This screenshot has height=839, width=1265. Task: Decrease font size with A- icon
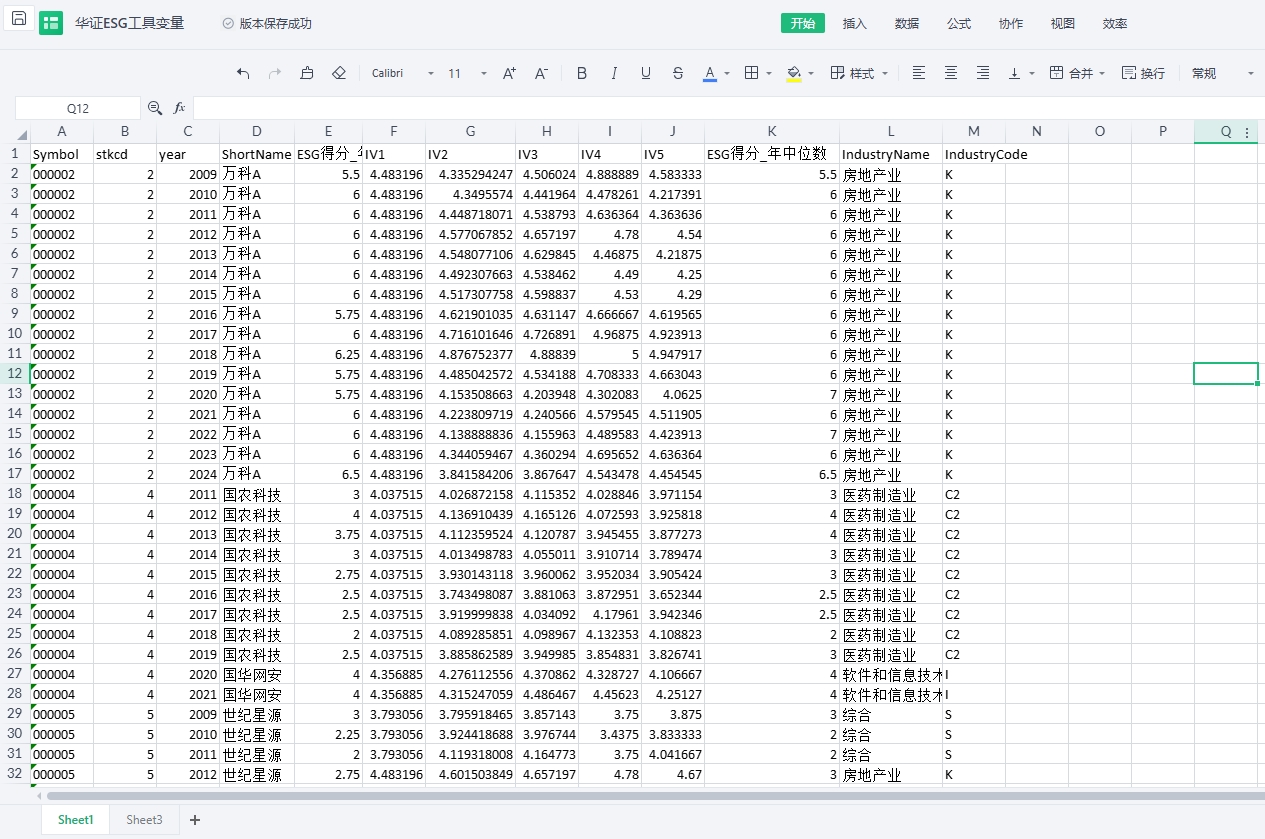(541, 73)
